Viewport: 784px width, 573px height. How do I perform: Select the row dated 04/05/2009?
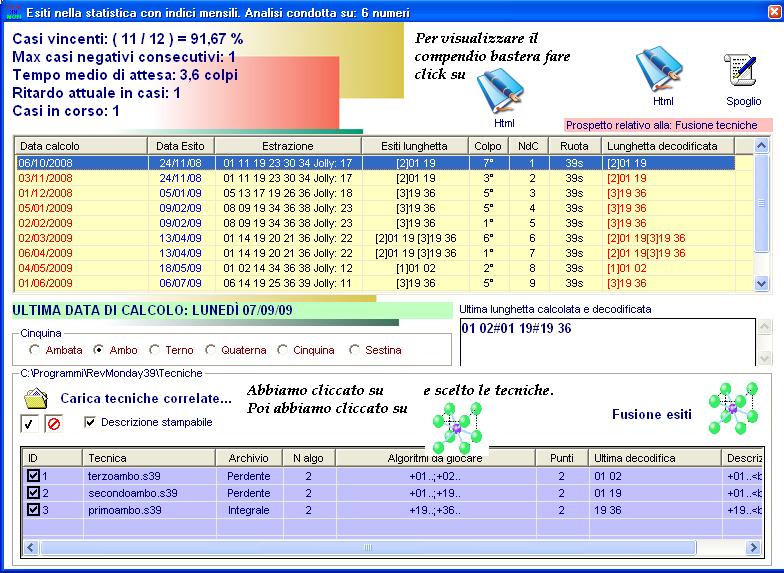(384, 268)
